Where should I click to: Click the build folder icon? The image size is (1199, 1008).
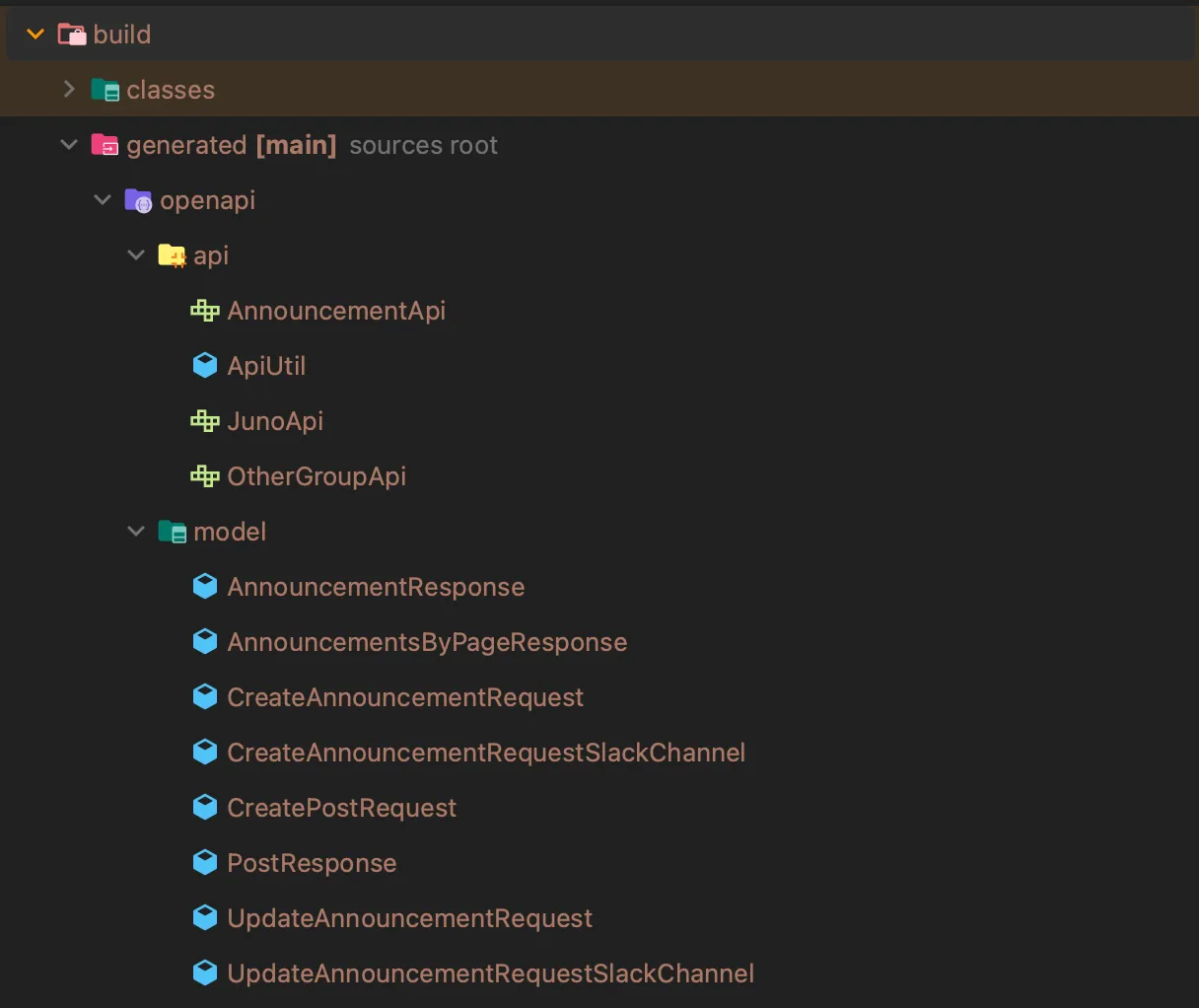pos(72,35)
